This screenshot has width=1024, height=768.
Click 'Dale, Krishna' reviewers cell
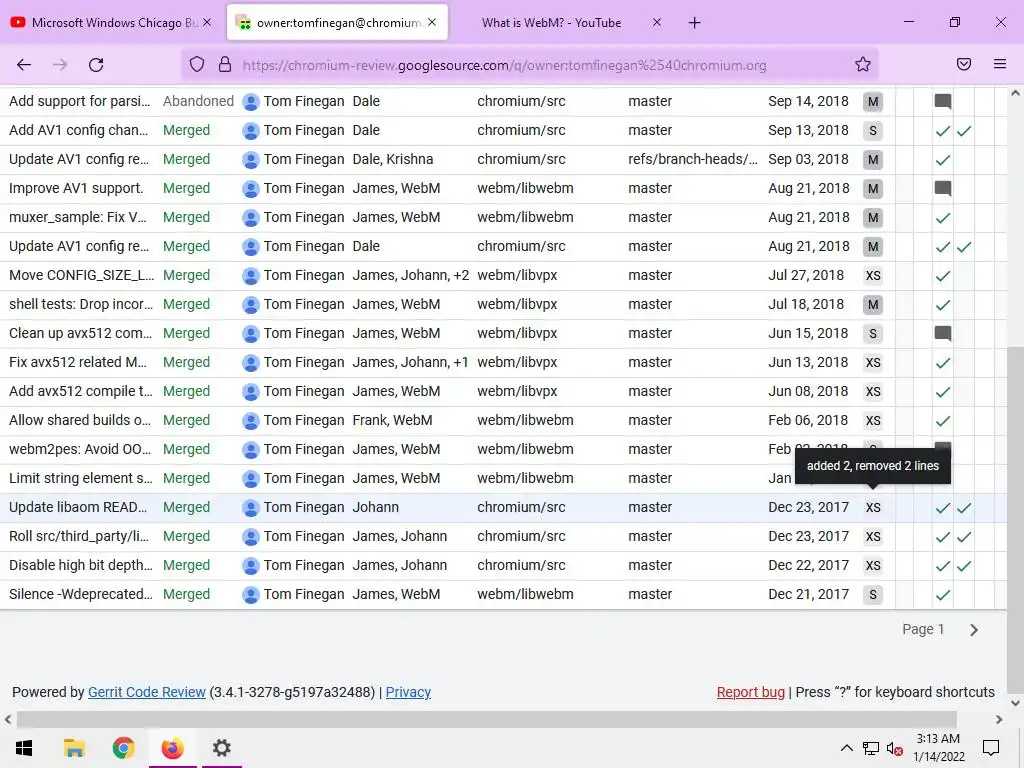392,159
